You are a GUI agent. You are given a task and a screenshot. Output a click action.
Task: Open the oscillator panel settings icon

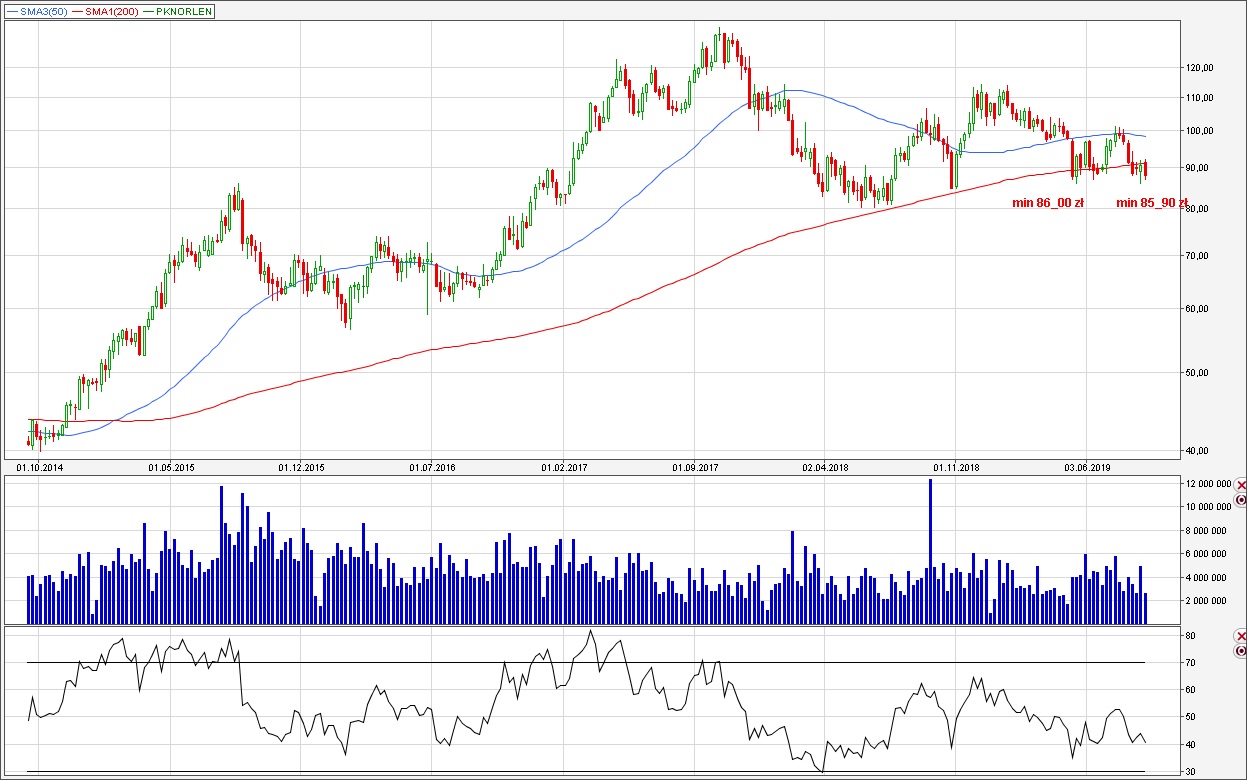click(x=1241, y=650)
